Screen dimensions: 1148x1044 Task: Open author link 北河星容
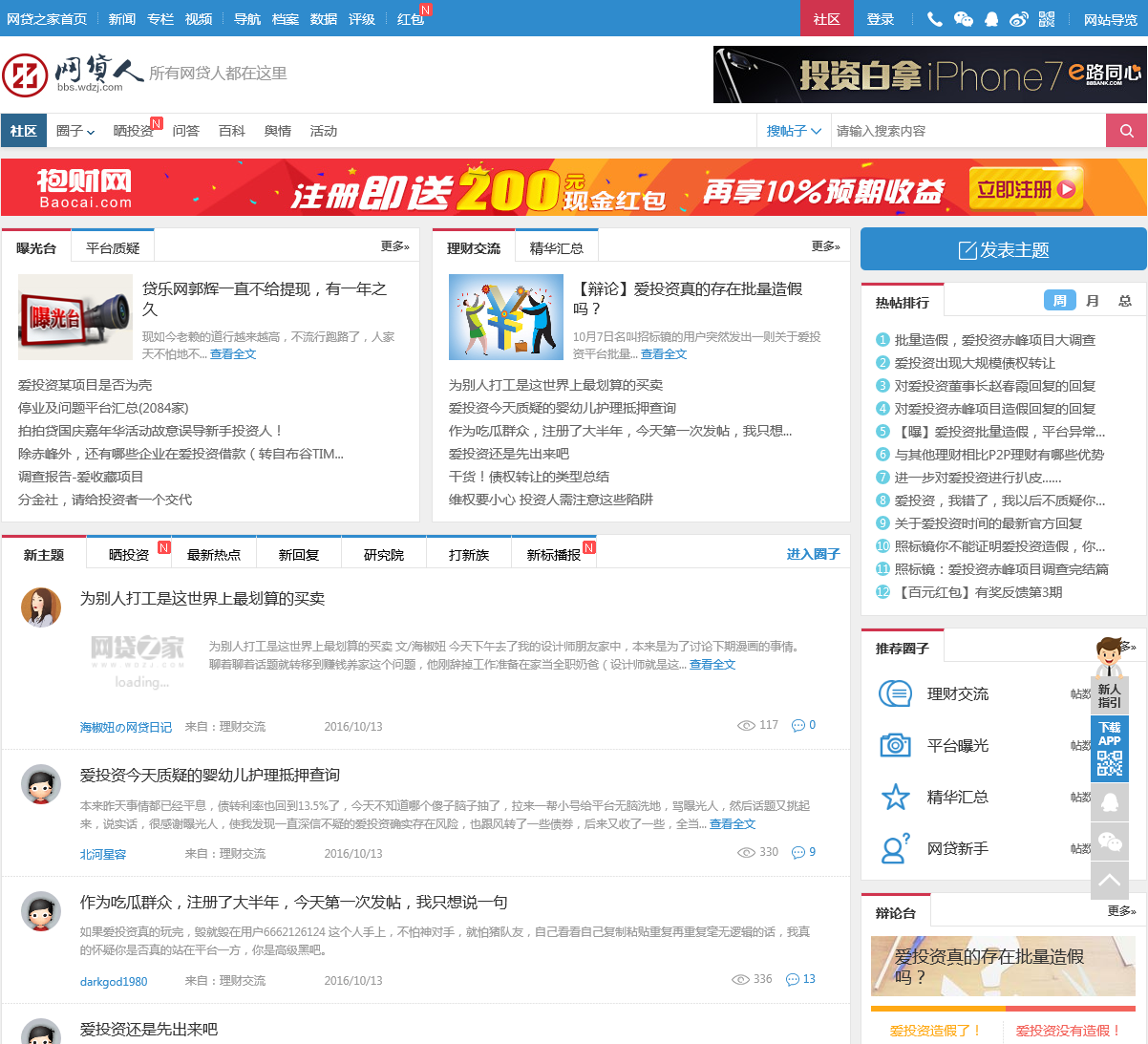click(x=103, y=854)
